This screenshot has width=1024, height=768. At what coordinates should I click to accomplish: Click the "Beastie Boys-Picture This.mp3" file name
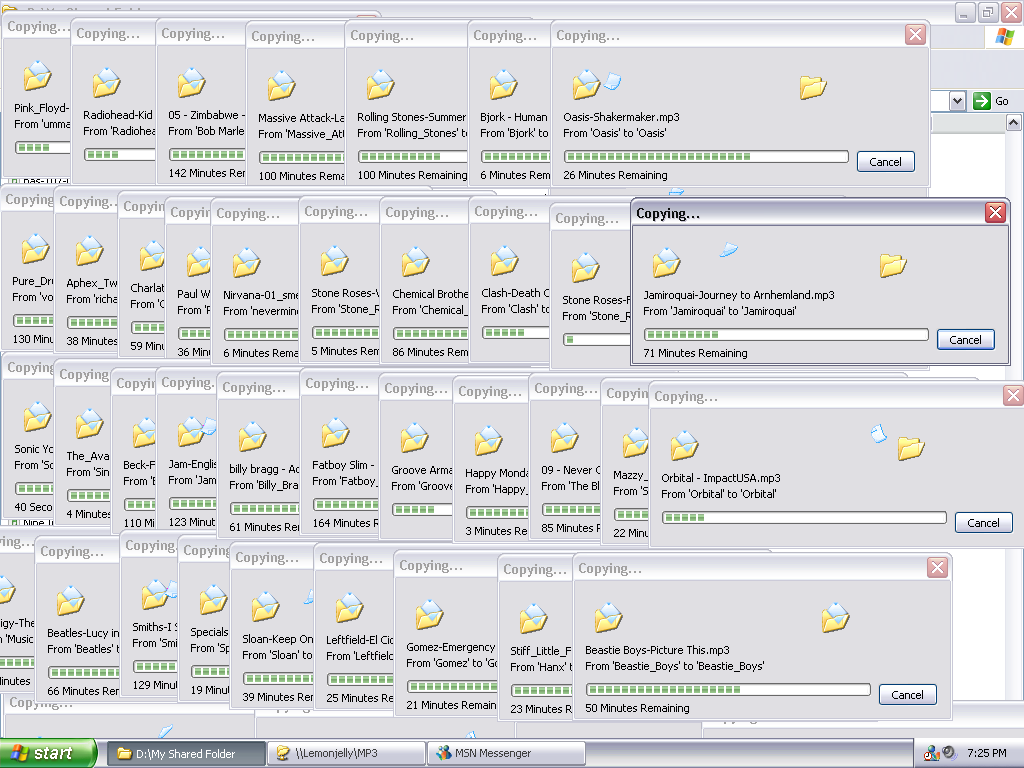657,650
